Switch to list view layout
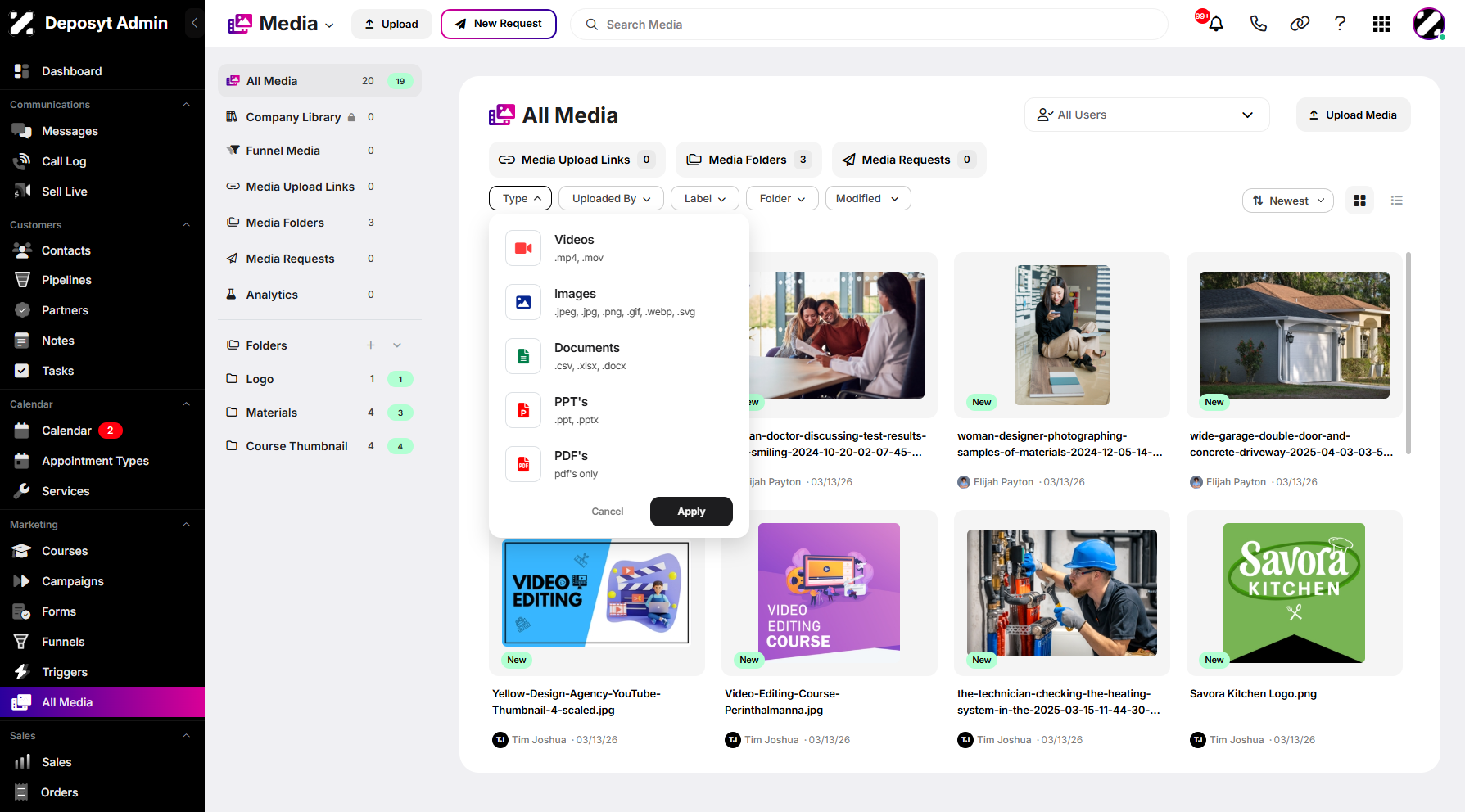The width and height of the screenshot is (1465, 812). coord(1397,201)
